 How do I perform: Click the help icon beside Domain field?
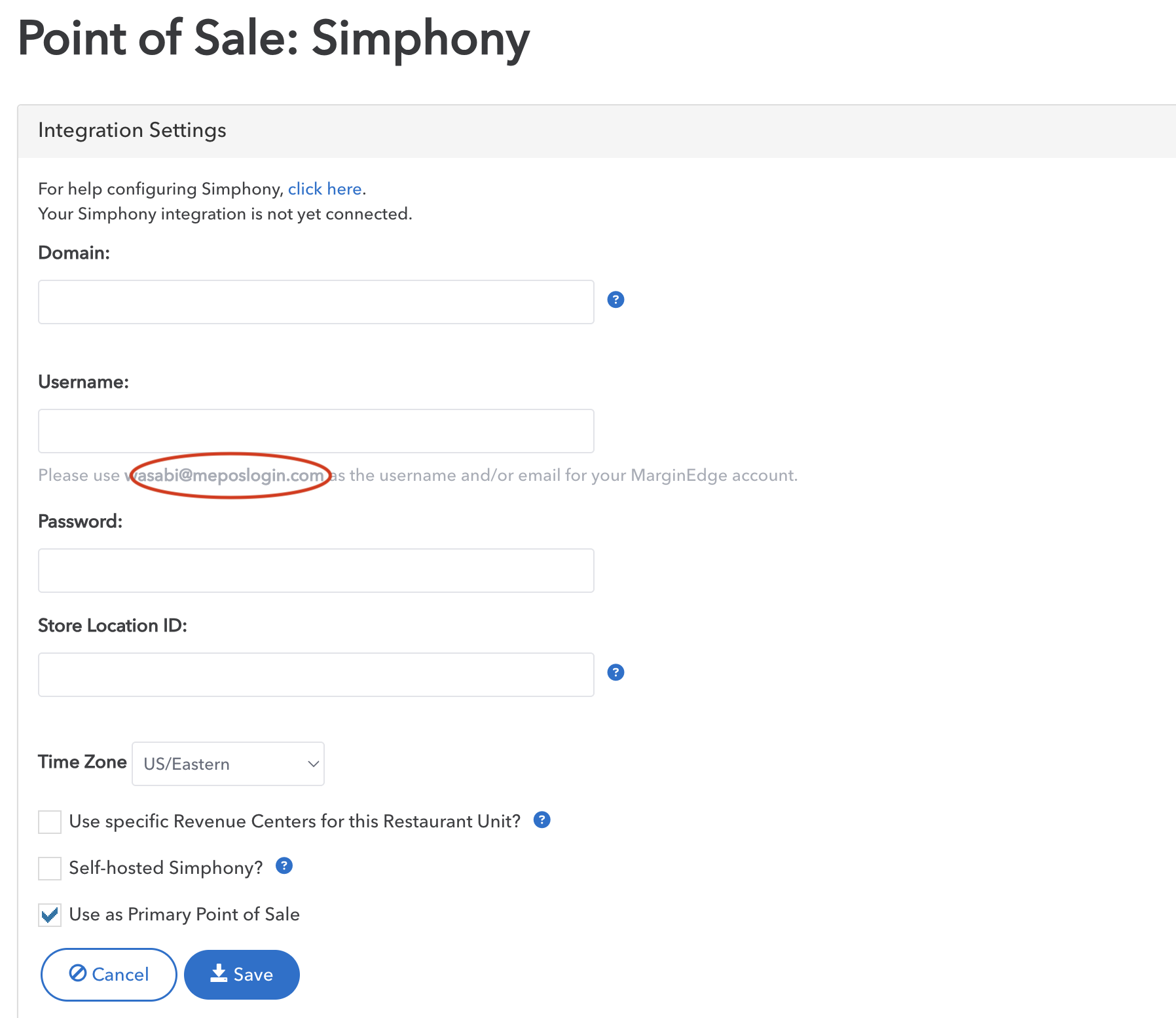(616, 299)
